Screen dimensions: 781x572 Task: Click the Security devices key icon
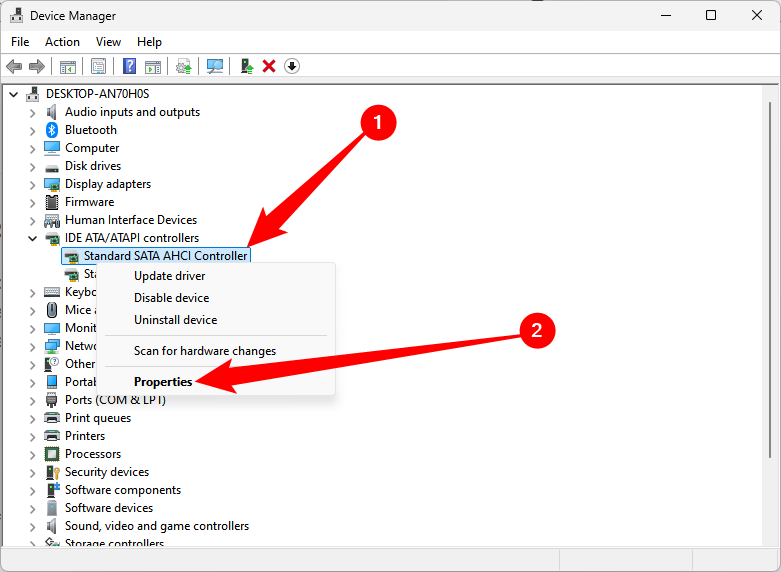point(52,472)
